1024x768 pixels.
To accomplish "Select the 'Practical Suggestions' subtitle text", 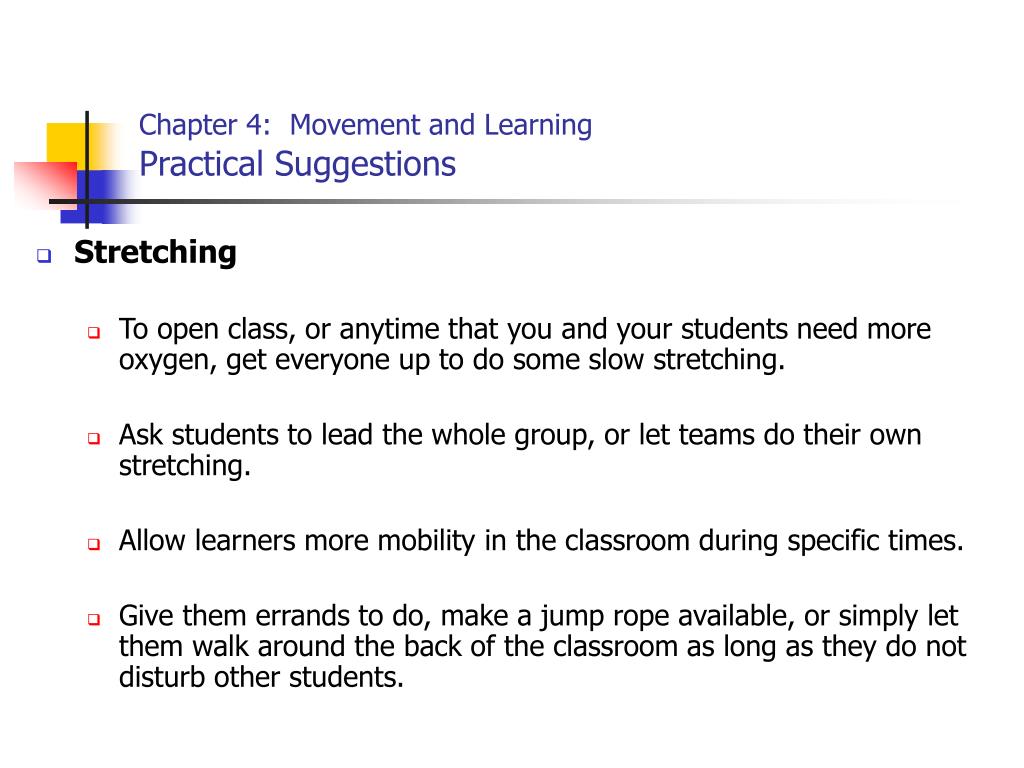I will click(297, 165).
